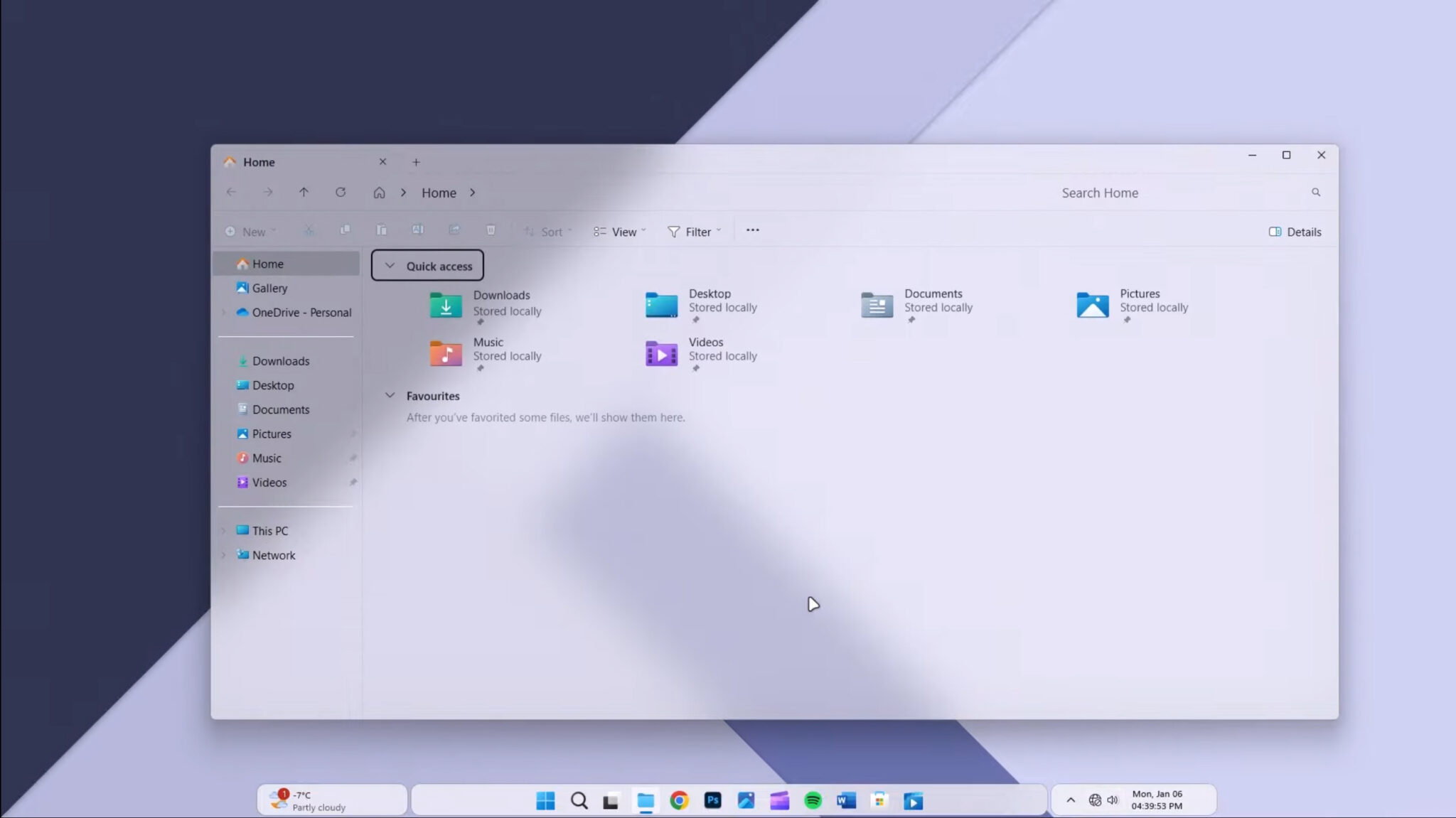Open Photoshop from the taskbar
The image size is (1456, 818).
pos(712,800)
